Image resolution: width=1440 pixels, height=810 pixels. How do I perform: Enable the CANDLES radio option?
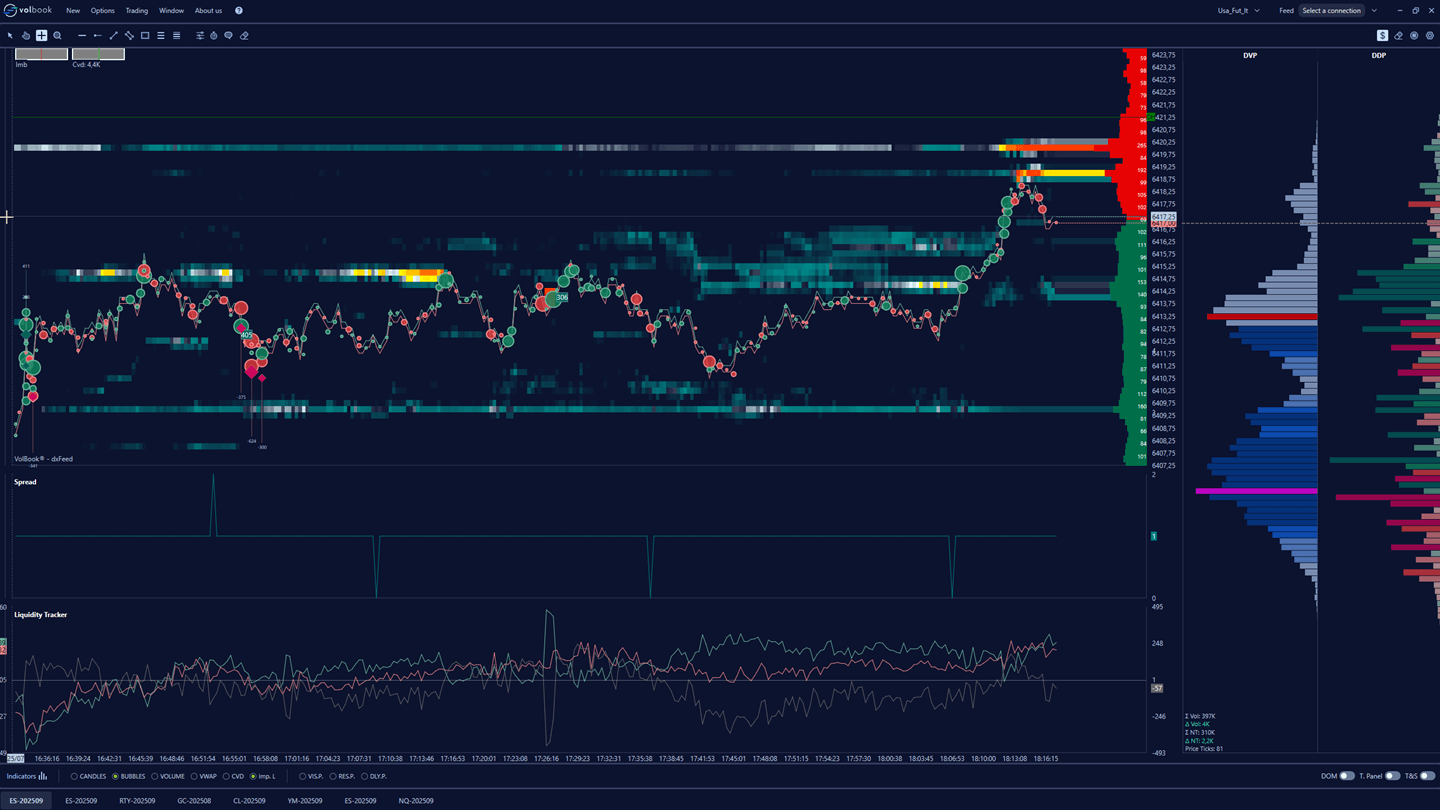click(74, 776)
